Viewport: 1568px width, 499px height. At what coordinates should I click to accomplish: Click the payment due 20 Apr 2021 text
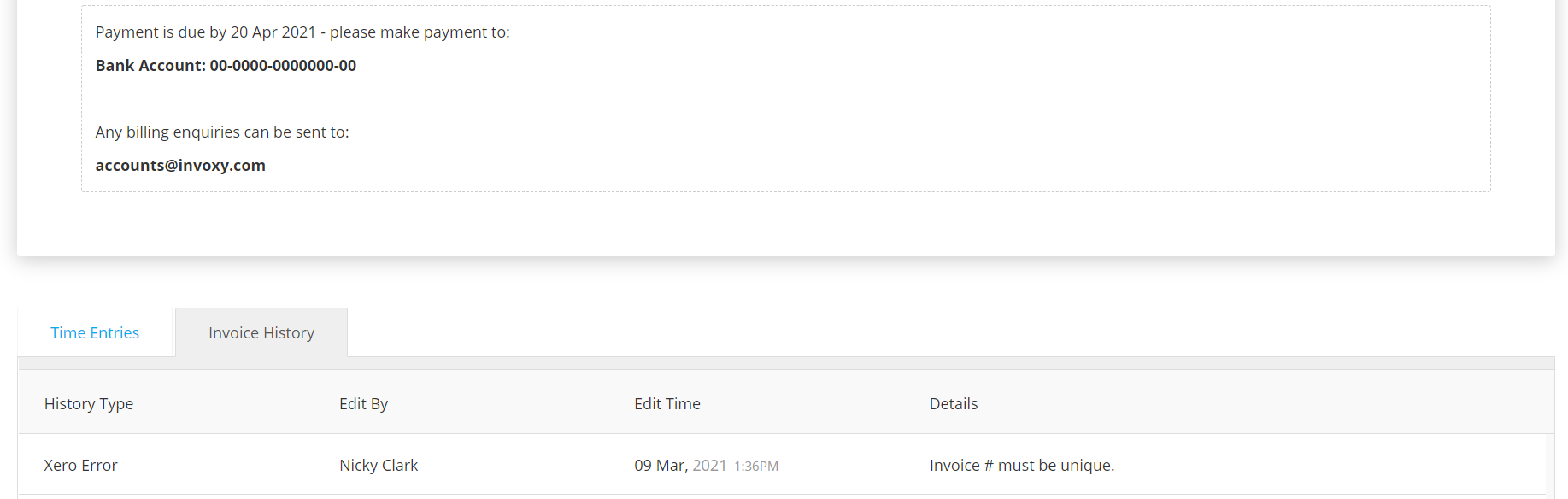pyautogui.click(x=302, y=32)
